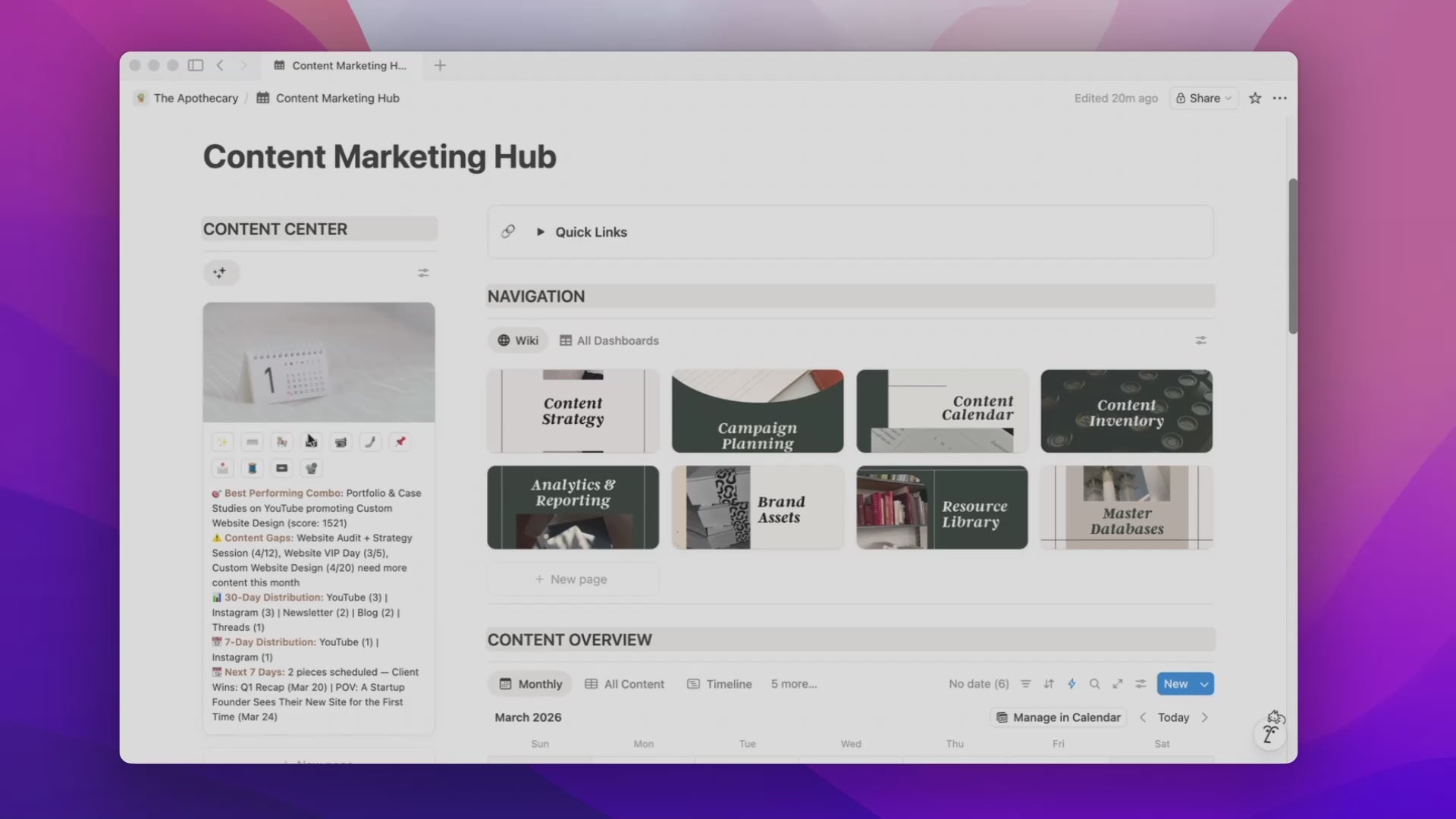Toggle the sidebar panel icon in title bar
Viewport: 1456px width, 819px height.
196,66
